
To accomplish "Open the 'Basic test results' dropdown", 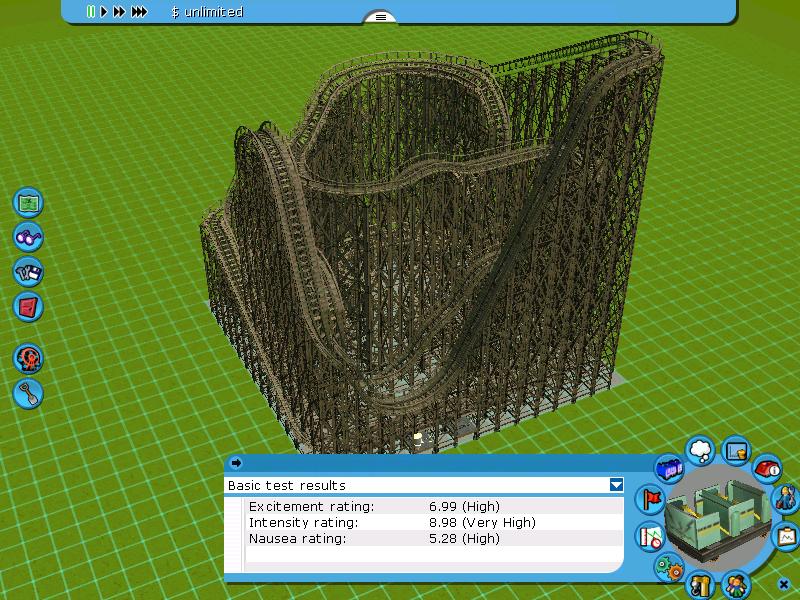I will [616, 485].
